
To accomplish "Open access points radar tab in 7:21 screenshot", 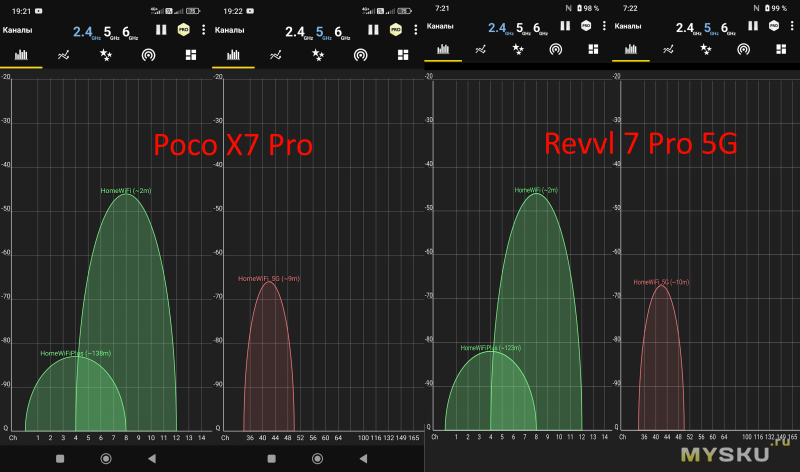I will tap(556, 49).
